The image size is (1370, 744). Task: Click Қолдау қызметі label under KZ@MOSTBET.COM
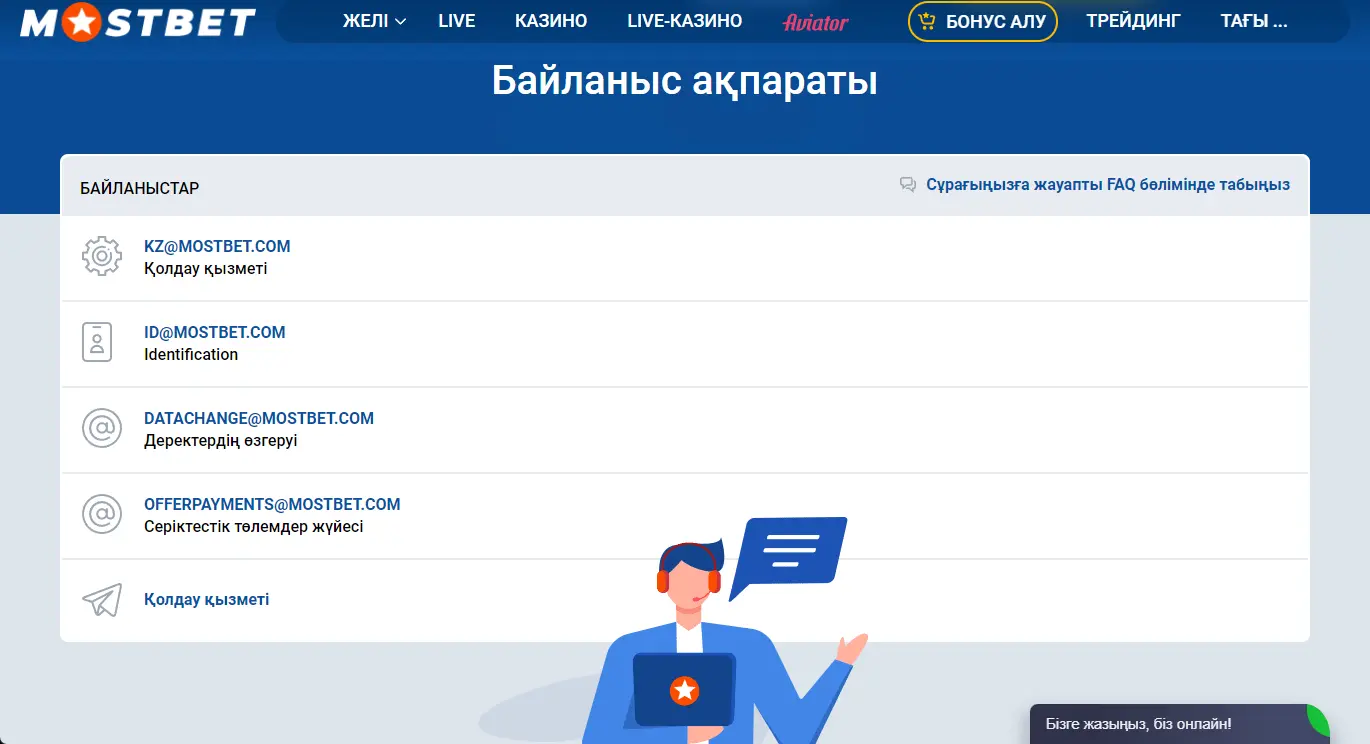coord(206,269)
